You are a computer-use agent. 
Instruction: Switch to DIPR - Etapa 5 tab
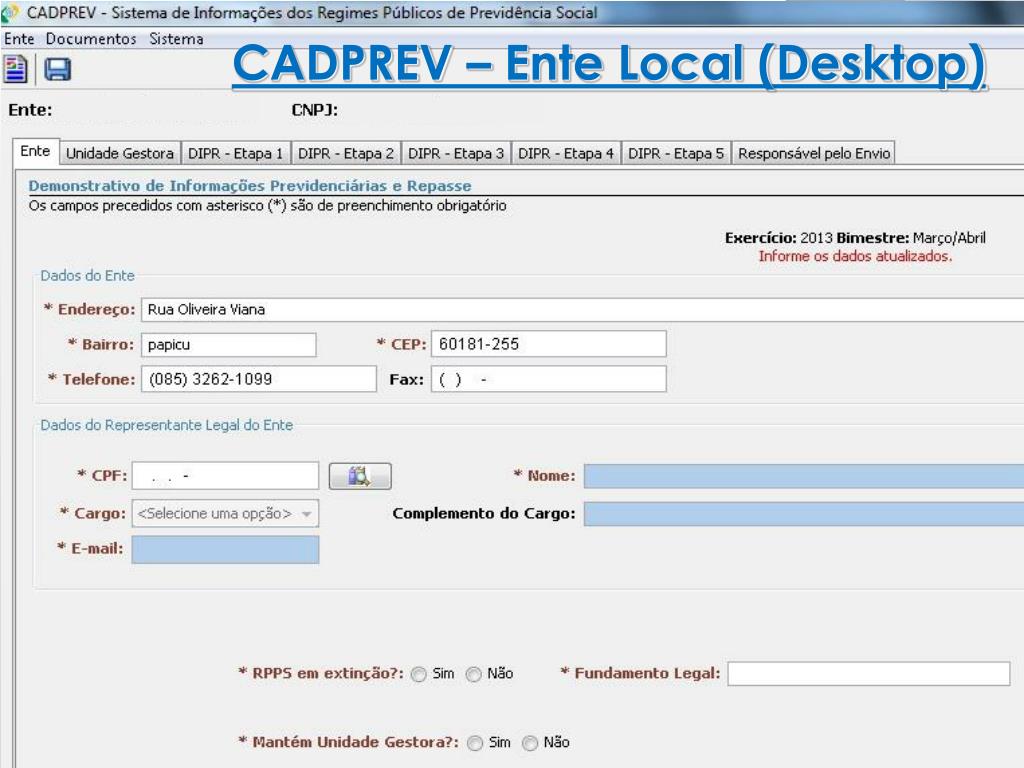676,153
